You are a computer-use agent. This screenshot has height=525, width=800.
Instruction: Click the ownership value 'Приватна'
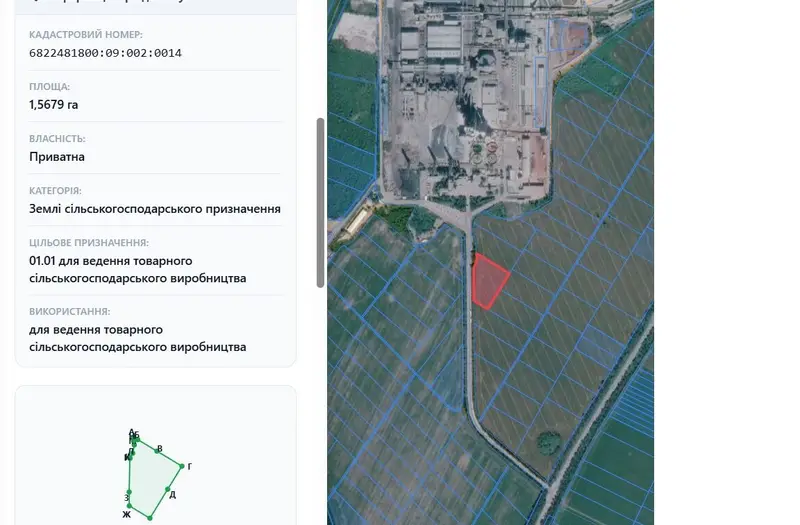pos(57,157)
